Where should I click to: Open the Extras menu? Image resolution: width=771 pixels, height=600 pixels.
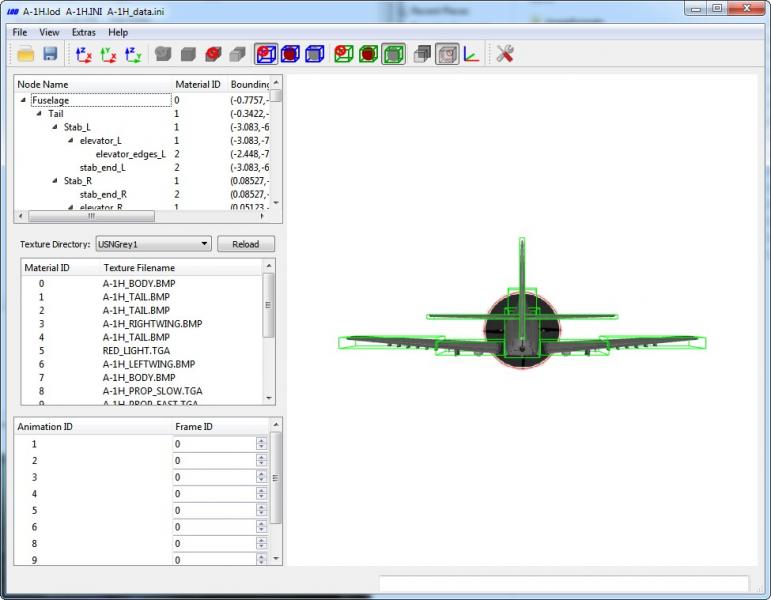coord(84,32)
